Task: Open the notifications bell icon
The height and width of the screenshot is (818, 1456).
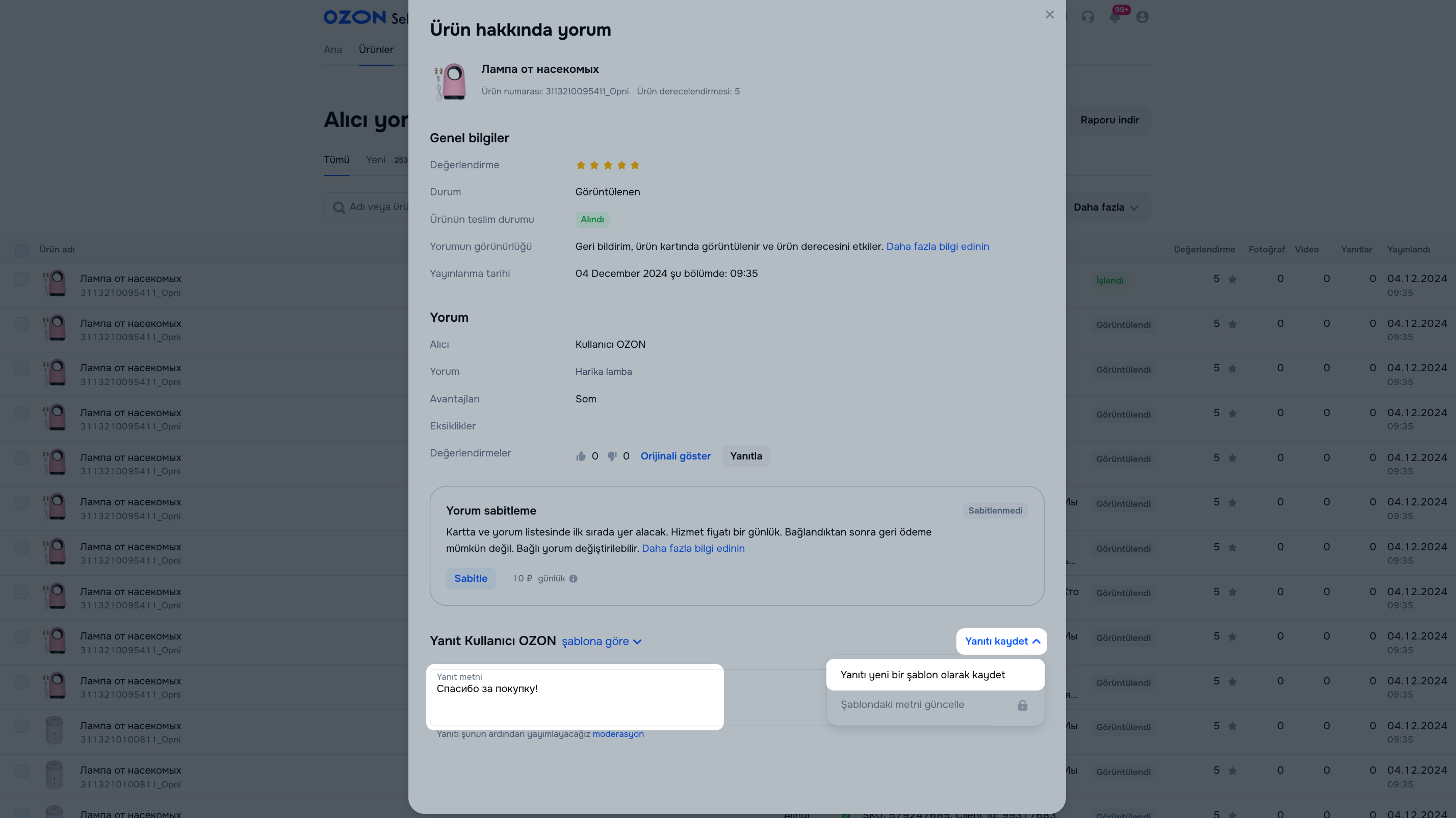Action: pyautogui.click(x=1114, y=17)
